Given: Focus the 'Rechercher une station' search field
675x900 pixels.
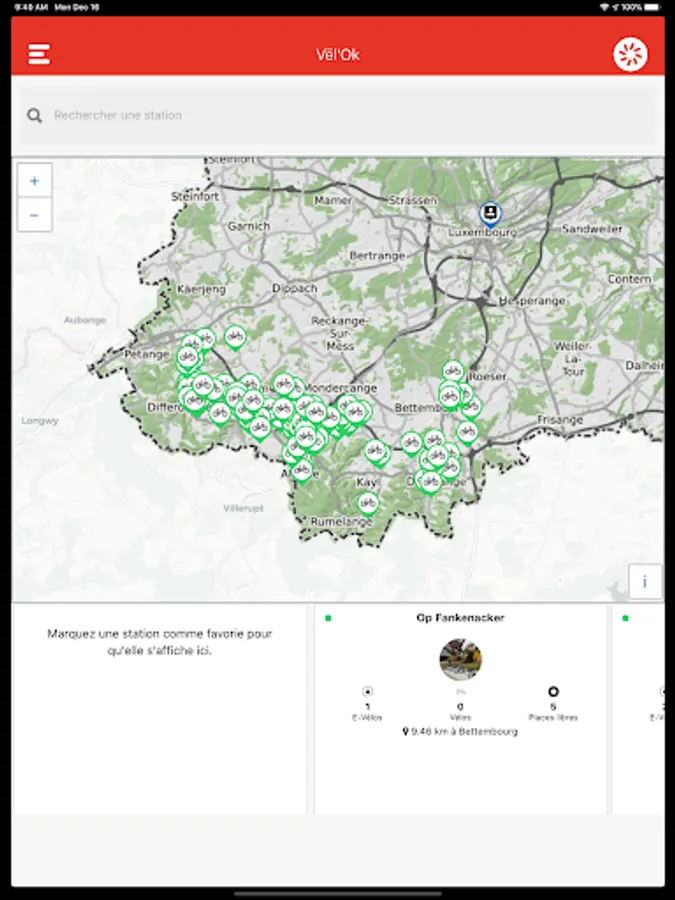Looking at the screenshot, I should coord(338,115).
